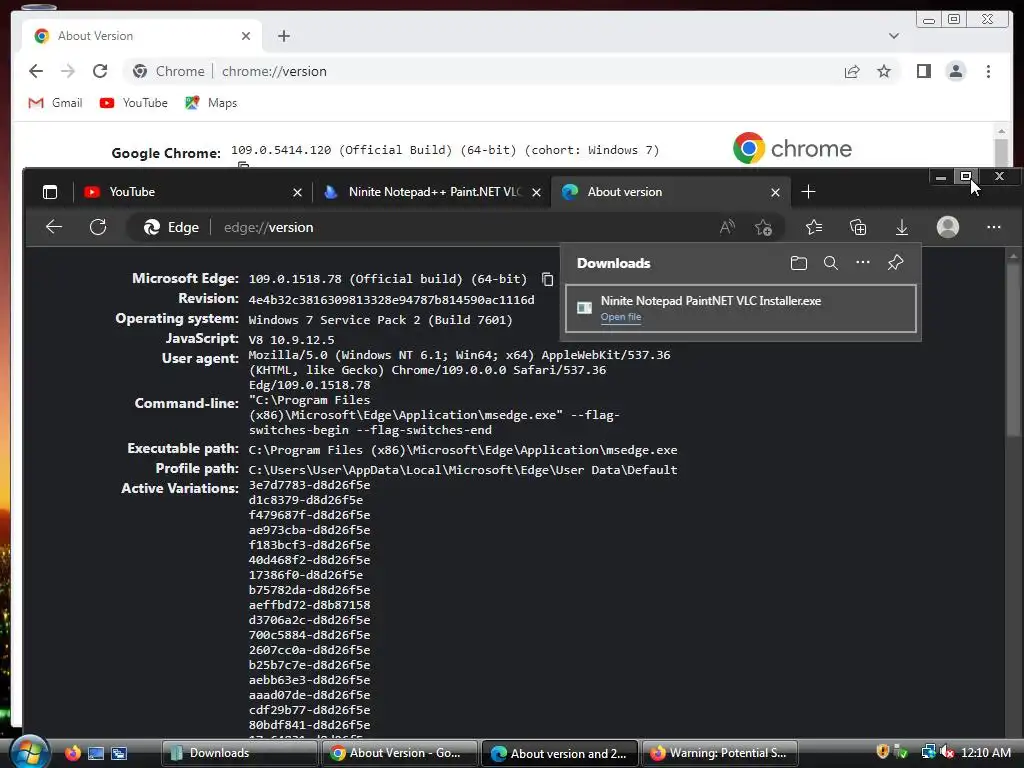The image size is (1024, 768).
Task: Switch to the Ninite tab in Edge
Action: point(431,192)
